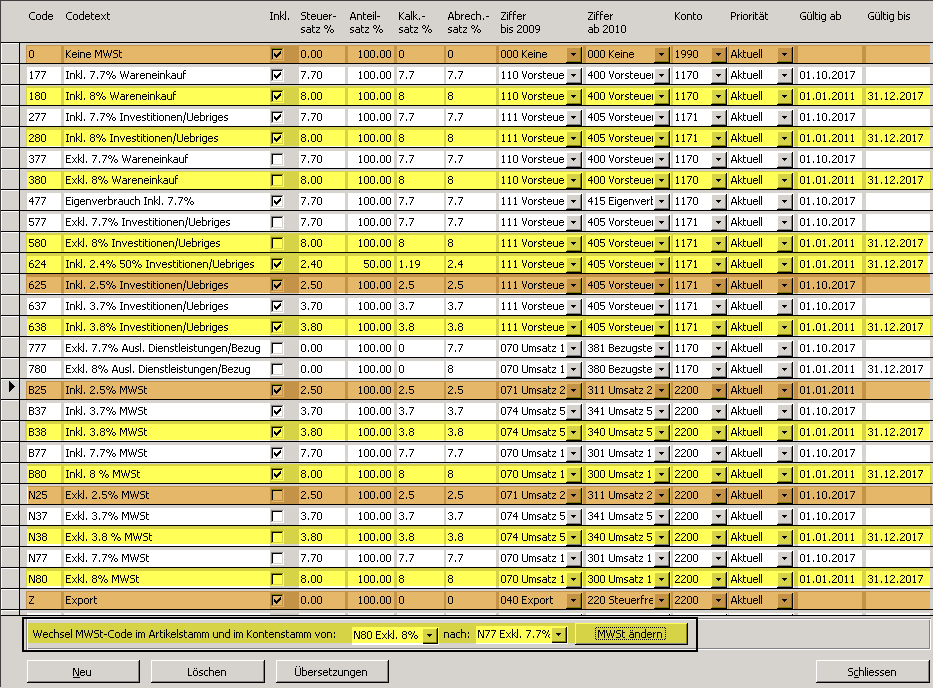
Task: Open Ziffer bis 2009 dropdown for code 624
Action: coord(573,264)
